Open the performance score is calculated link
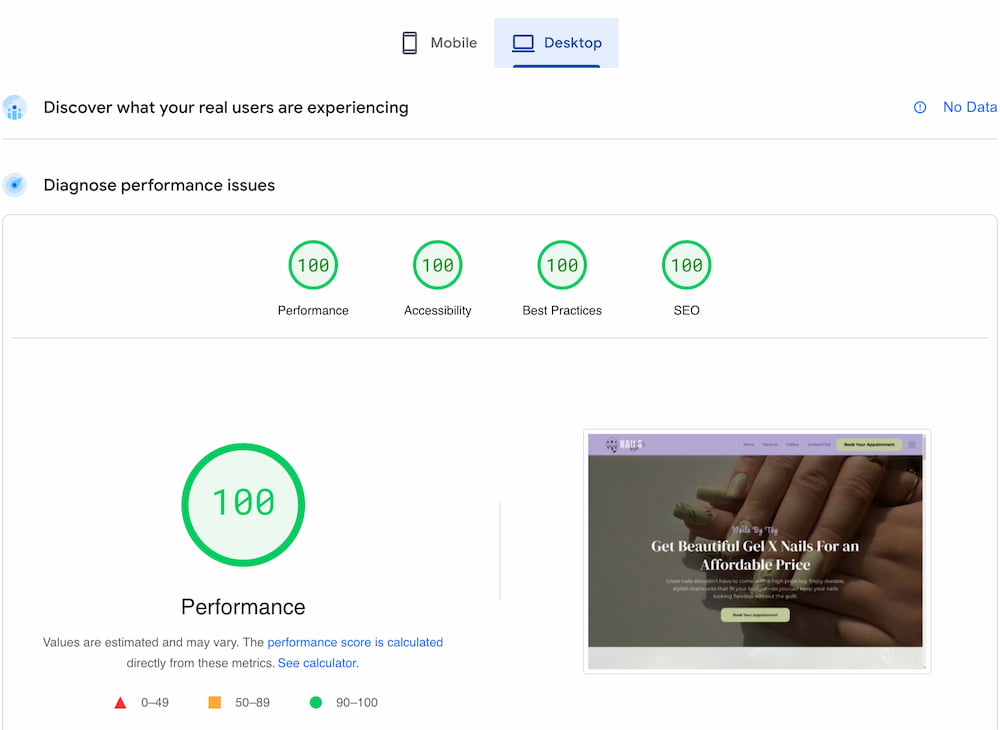 [x=355, y=642]
